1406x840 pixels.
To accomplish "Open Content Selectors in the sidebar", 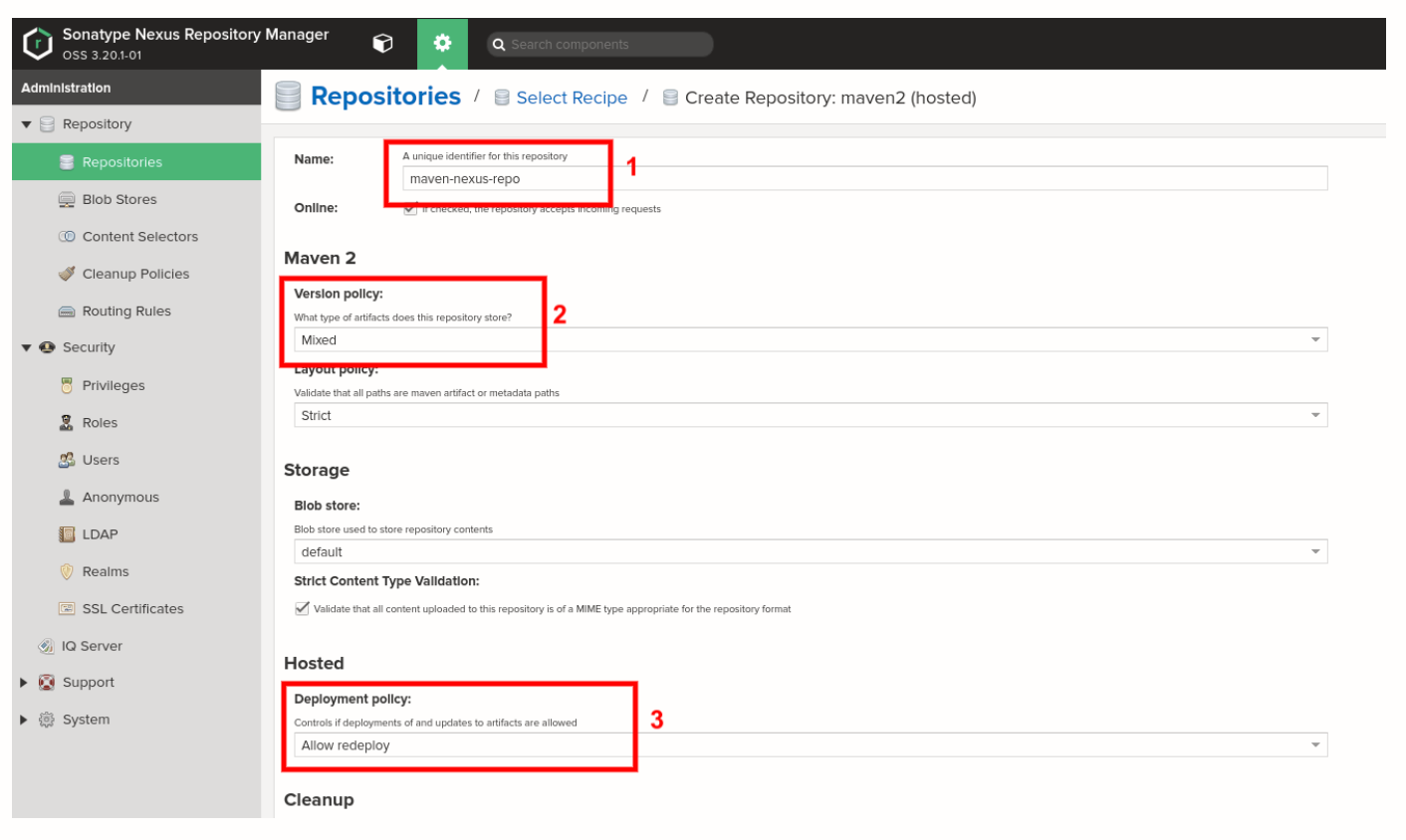I will pos(136,237).
